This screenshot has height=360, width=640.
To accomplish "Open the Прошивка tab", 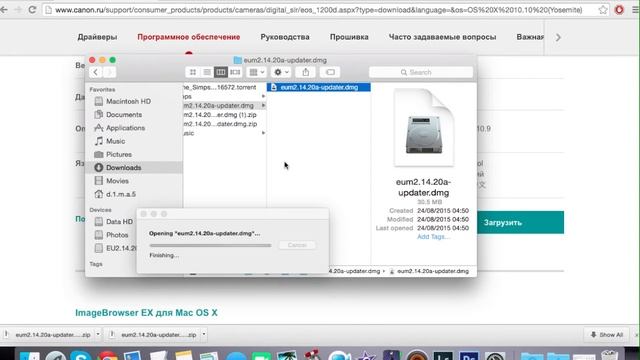I will tap(349, 37).
